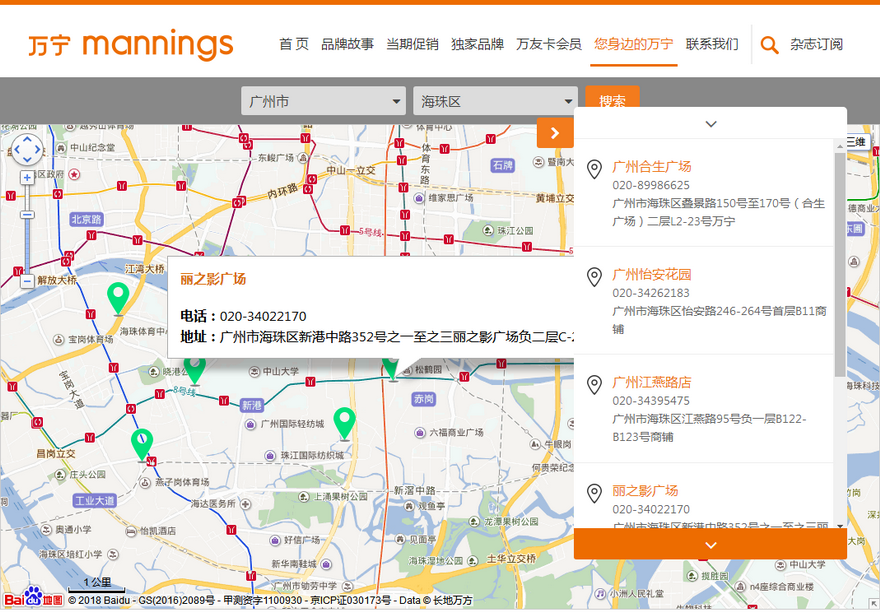The image size is (880, 613).
Task: Click the 海达医务所 hospital icon on map
Action: tap(245, 504)
